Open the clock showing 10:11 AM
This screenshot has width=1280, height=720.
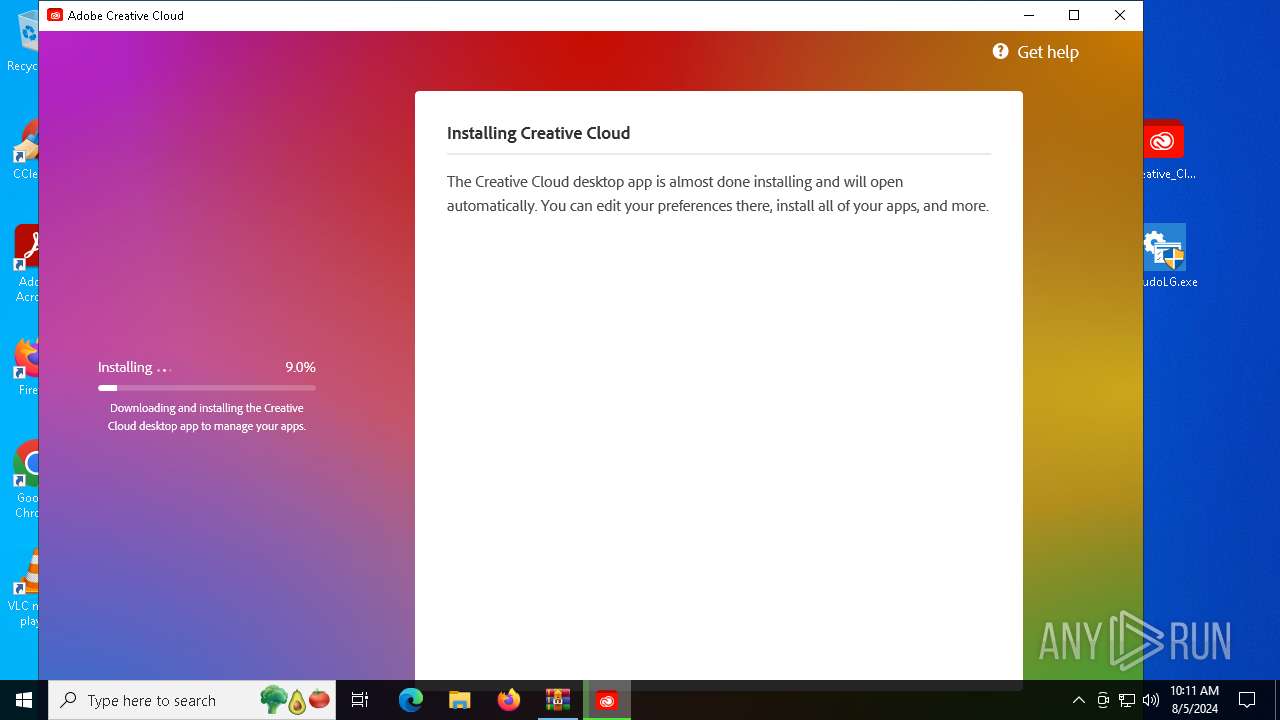pos(1194,700)
